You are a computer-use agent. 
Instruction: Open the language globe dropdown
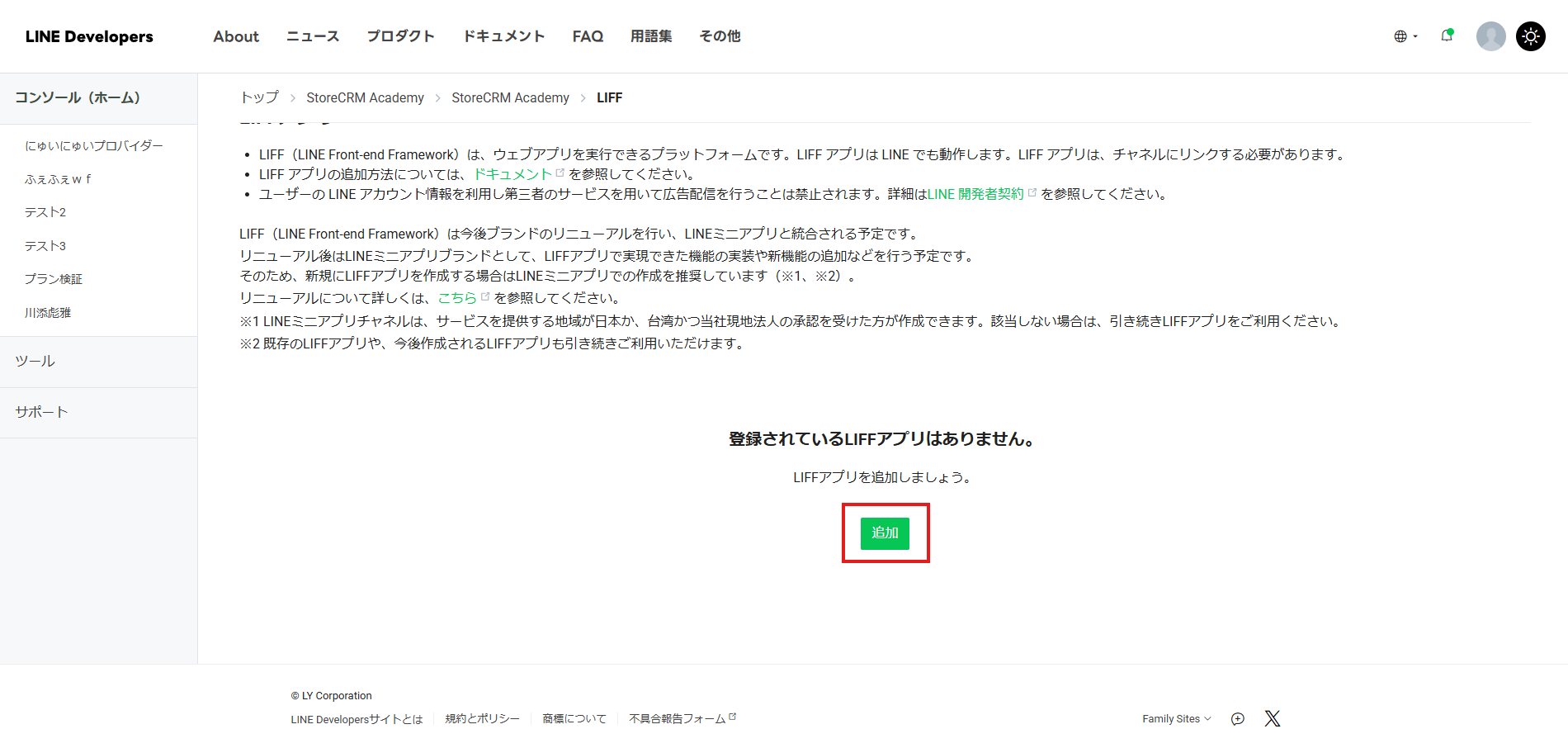click(1405, 36)
